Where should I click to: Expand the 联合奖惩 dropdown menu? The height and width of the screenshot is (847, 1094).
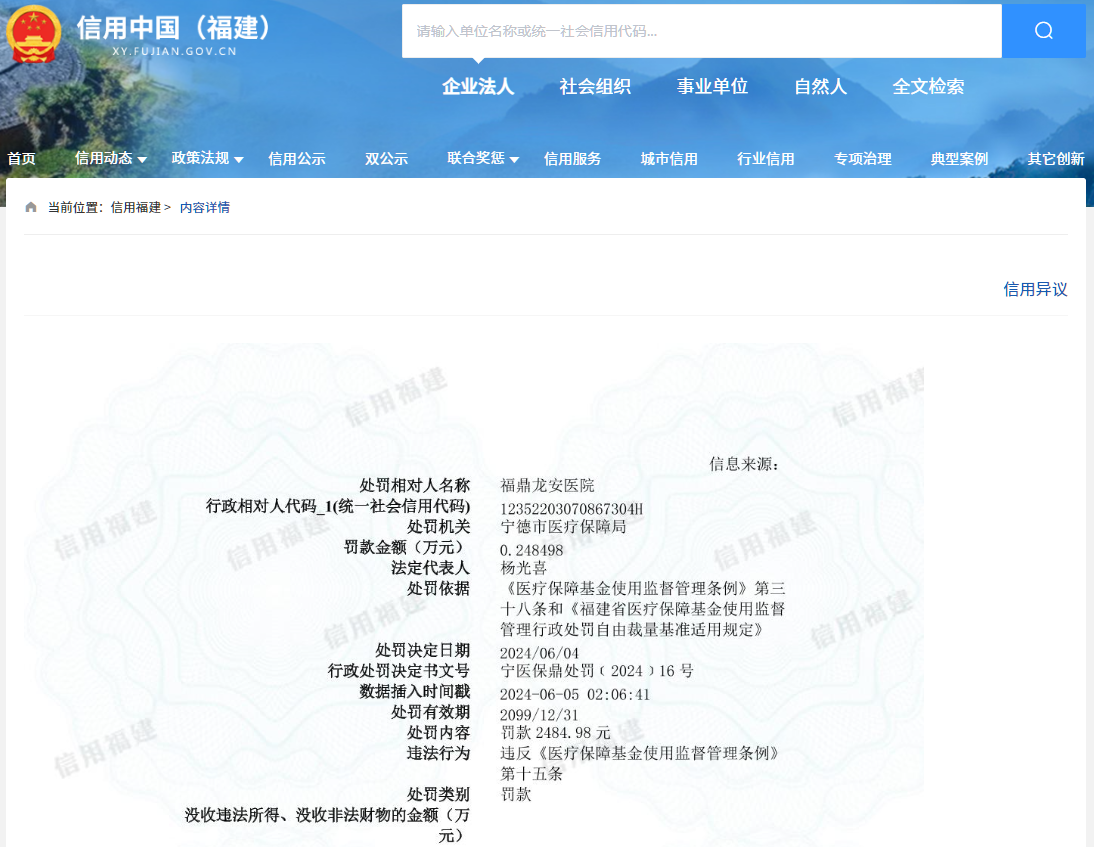[483, 158]
